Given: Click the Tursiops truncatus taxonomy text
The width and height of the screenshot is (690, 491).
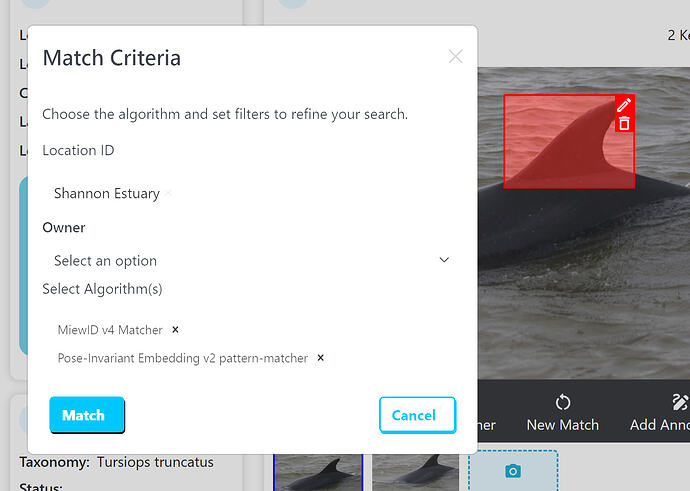Looking at the screenshot, I should point(155,462).
